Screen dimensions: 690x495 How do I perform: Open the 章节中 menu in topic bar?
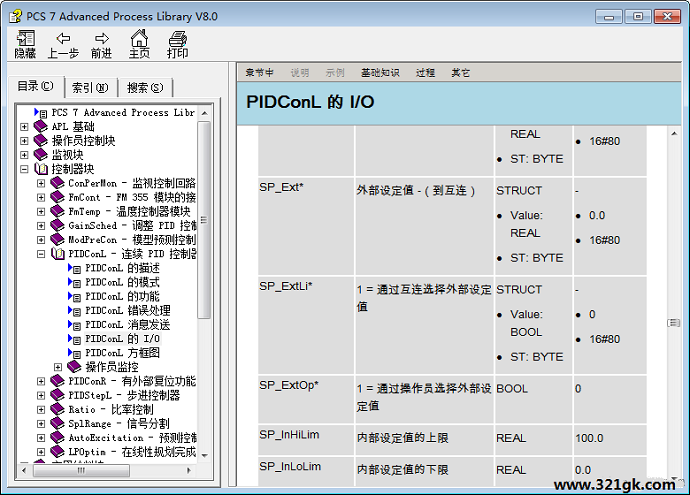pyautogui.click(x=260, y=73)
